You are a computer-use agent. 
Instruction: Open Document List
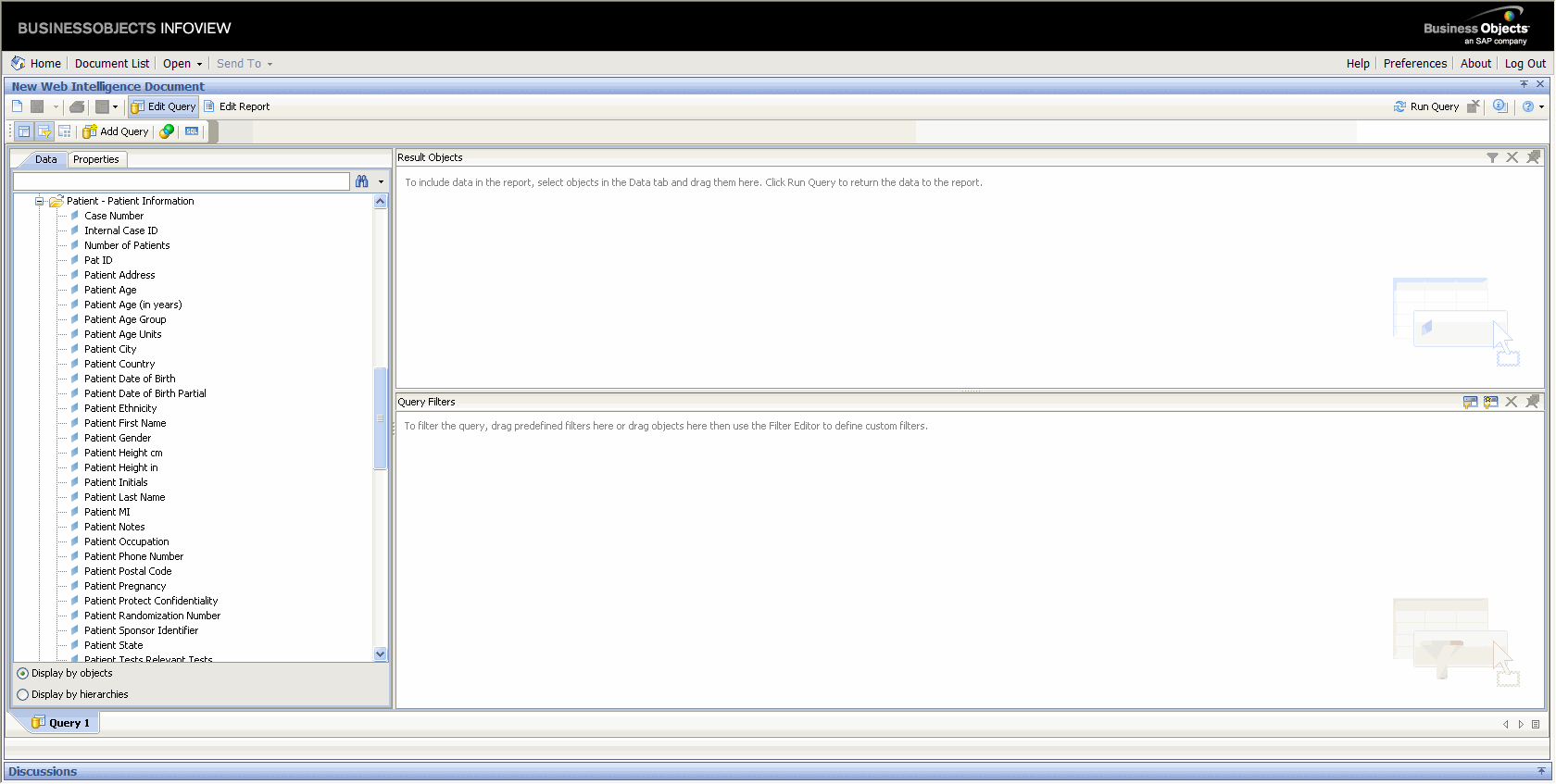coord(112,64)
